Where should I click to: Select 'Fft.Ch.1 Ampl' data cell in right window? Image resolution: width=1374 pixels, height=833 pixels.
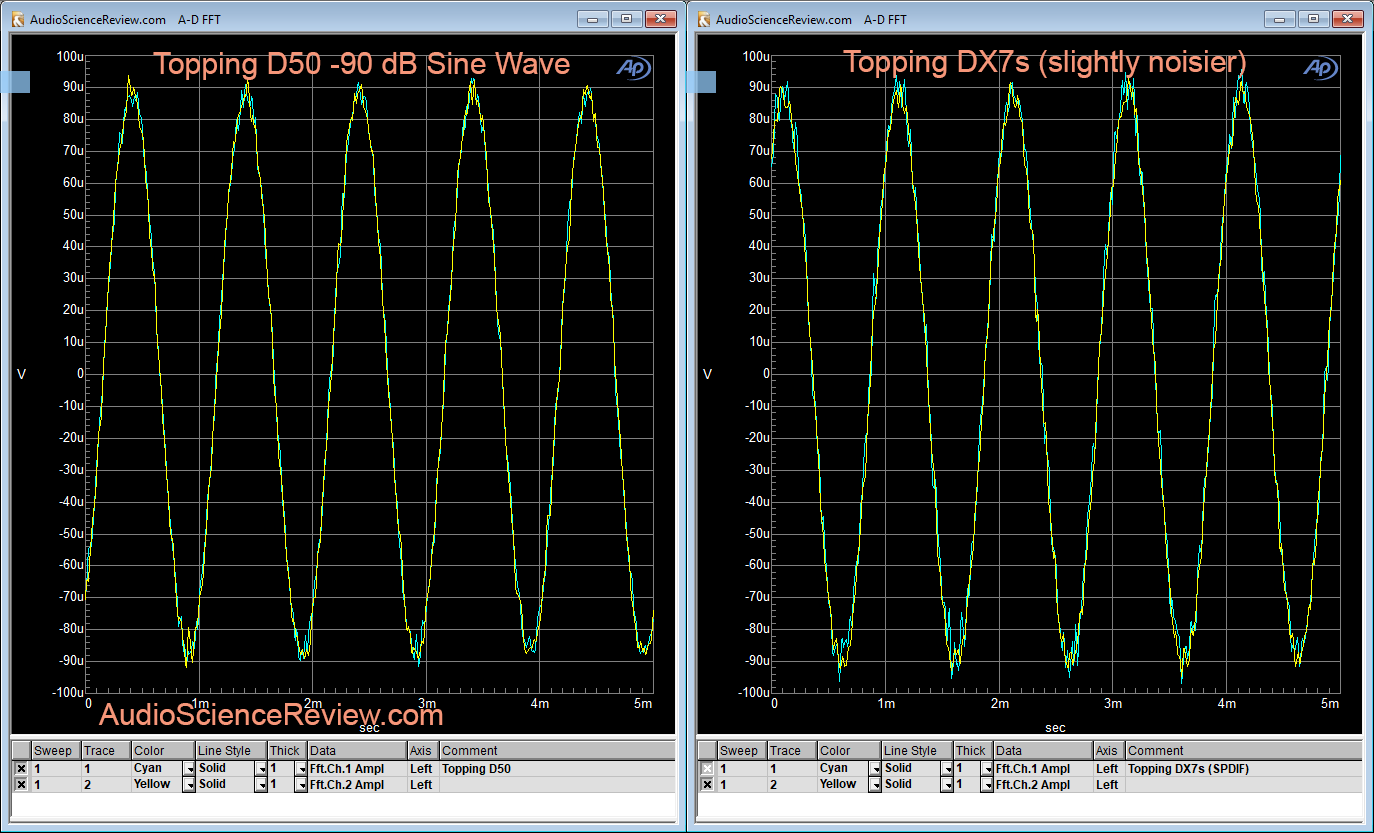(1043, 769)
